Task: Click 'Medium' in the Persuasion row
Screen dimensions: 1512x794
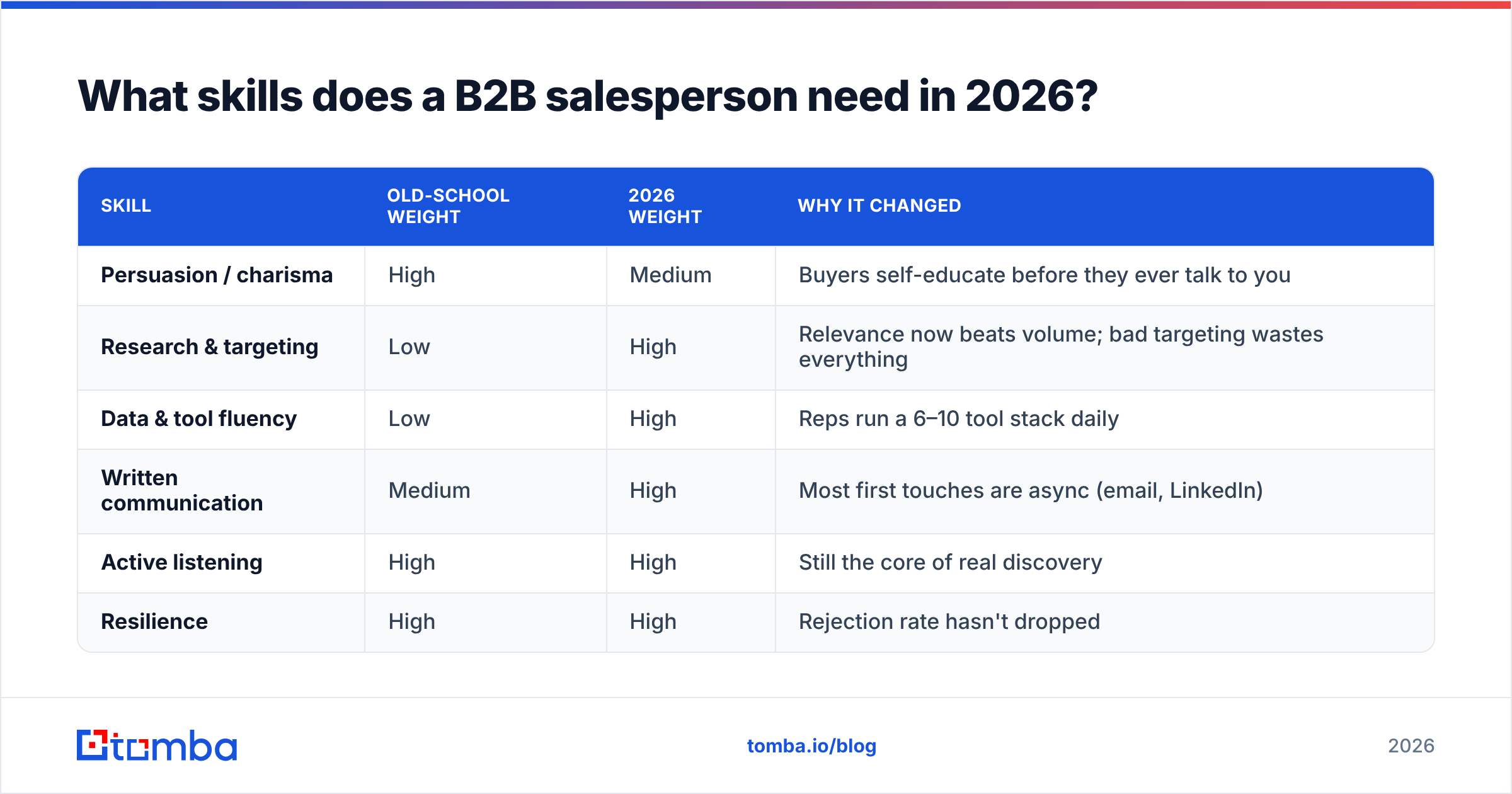Action: coord(670,275)
